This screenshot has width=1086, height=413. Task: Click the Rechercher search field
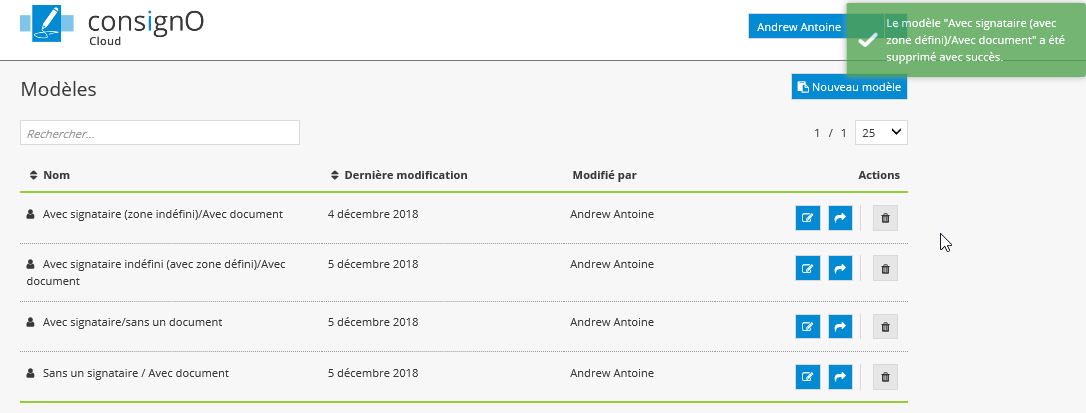coord(160,132)
